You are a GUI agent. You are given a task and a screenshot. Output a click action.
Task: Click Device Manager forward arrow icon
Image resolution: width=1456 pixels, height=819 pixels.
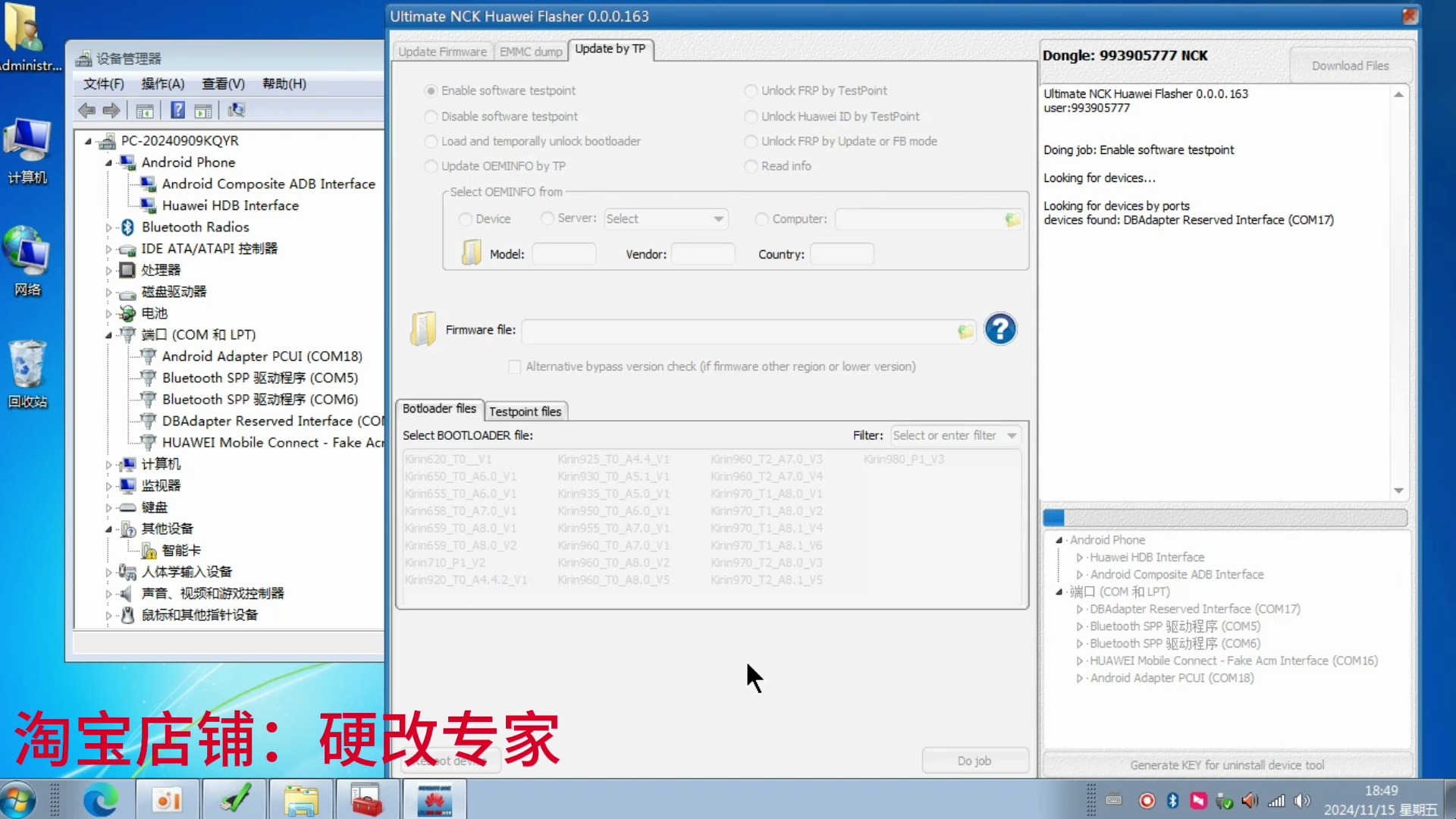click(x=111, y=111)
